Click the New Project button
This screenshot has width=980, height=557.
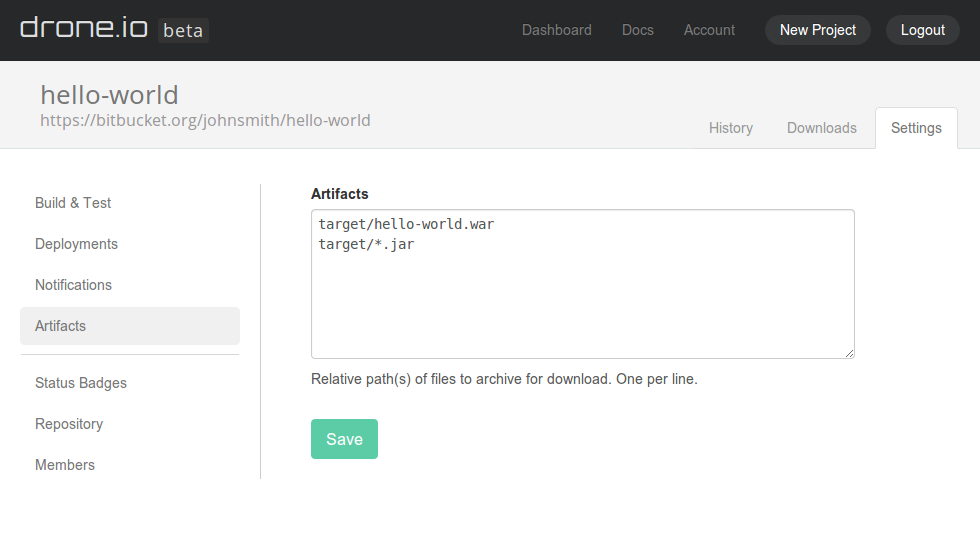817,30
